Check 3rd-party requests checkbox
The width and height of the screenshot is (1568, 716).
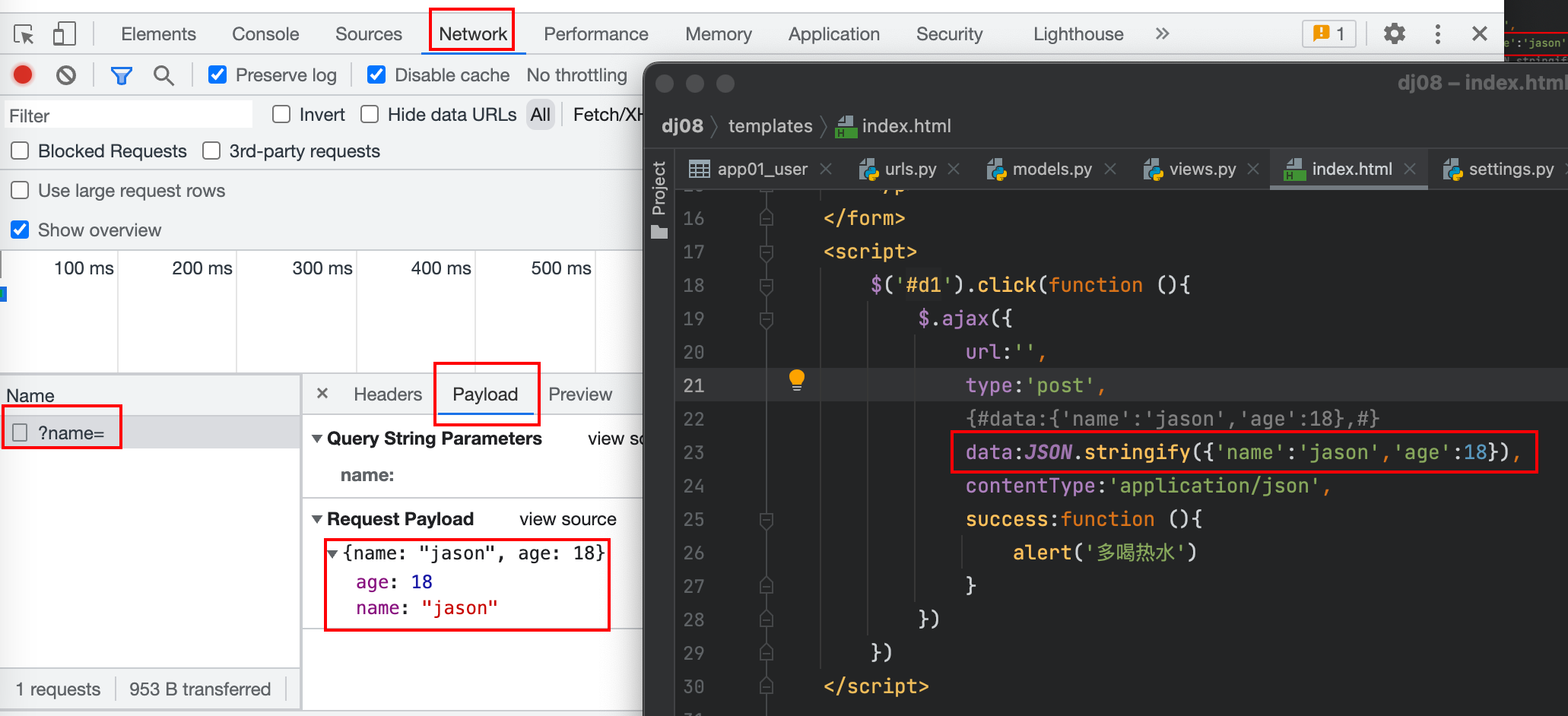(x=211, y=150)
